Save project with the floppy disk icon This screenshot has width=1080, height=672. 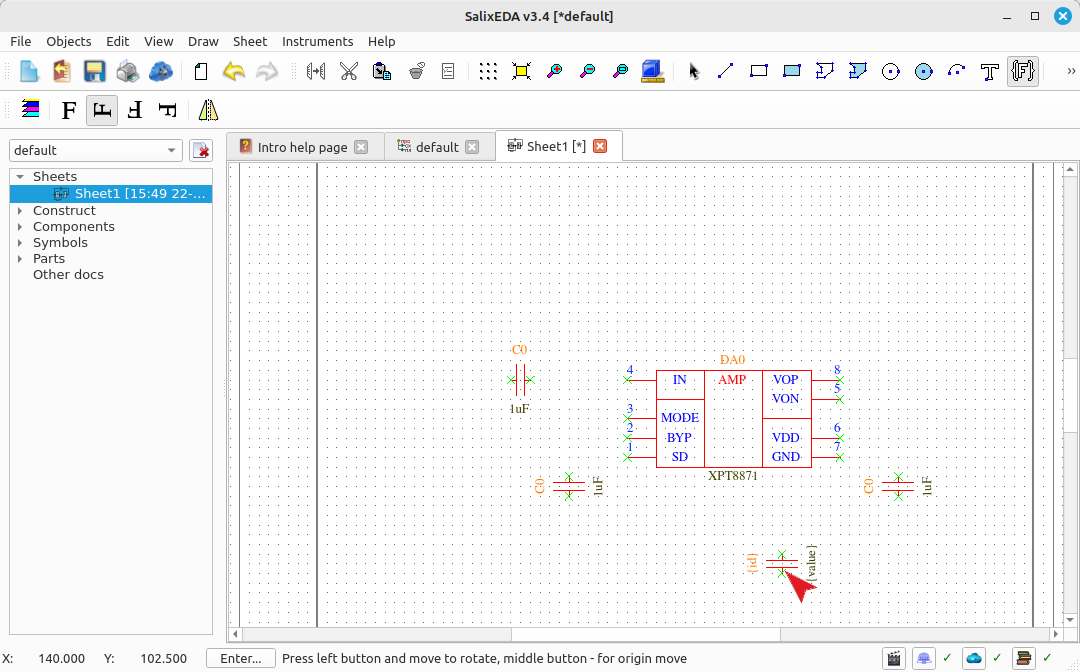pos(94,71)
